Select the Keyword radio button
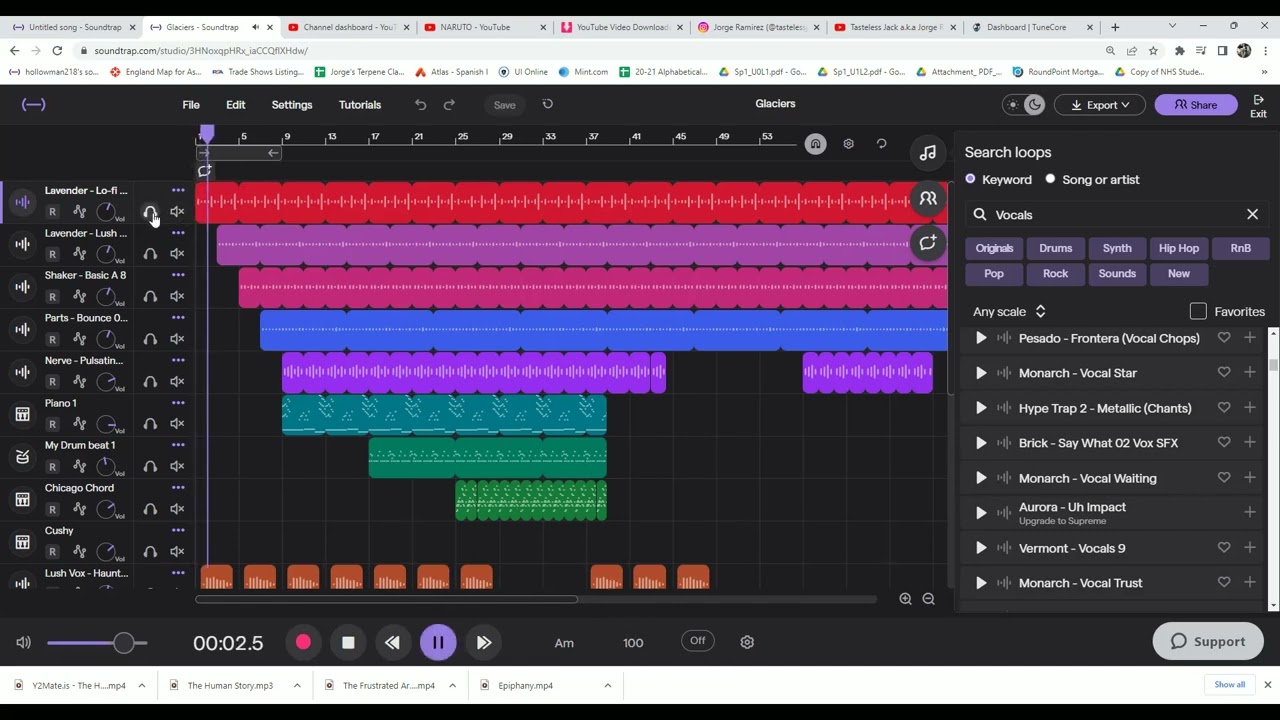1280x720 pixels. coord(970,179)
